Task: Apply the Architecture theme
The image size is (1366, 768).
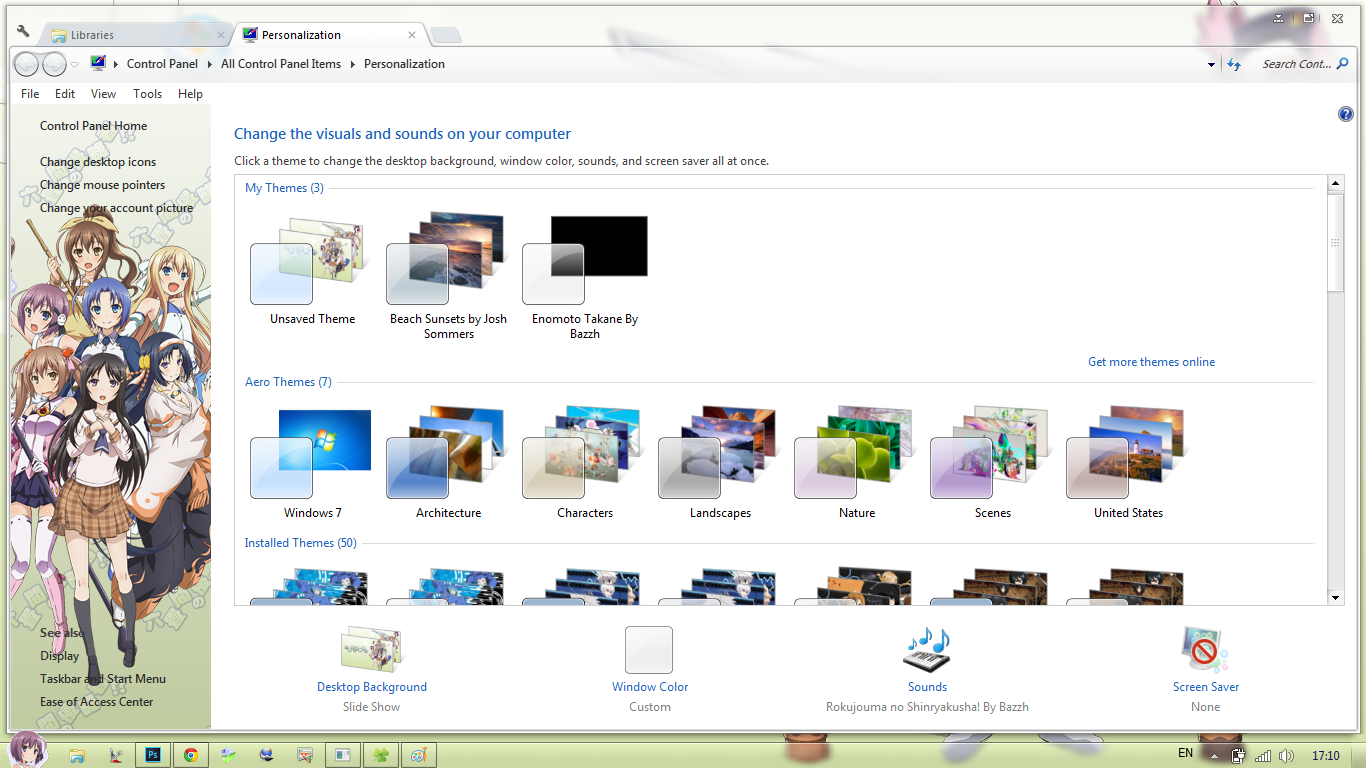Action: (448, 462)
